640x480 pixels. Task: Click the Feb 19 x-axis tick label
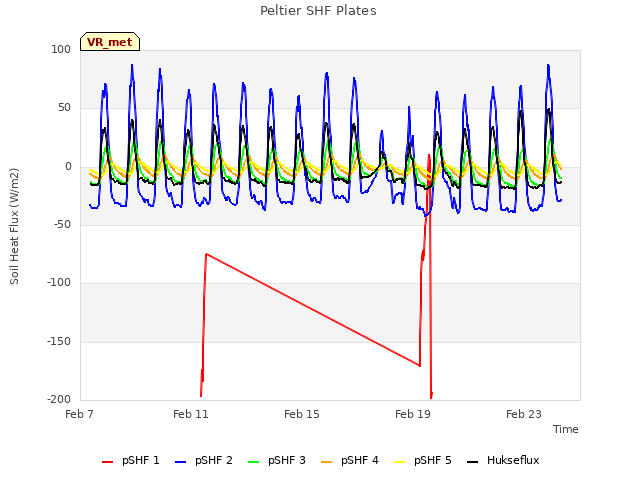click(413, 414)
